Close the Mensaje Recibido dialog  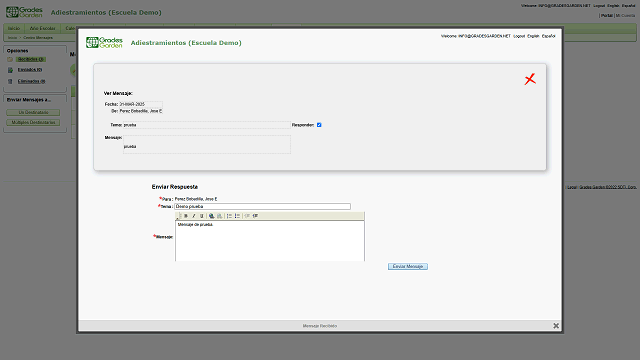point(556,326)
